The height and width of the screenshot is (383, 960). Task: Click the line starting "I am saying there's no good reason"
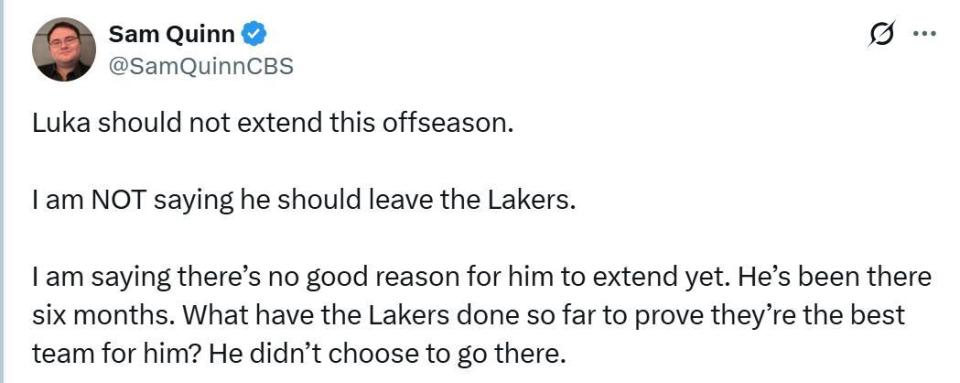point(482,280)
